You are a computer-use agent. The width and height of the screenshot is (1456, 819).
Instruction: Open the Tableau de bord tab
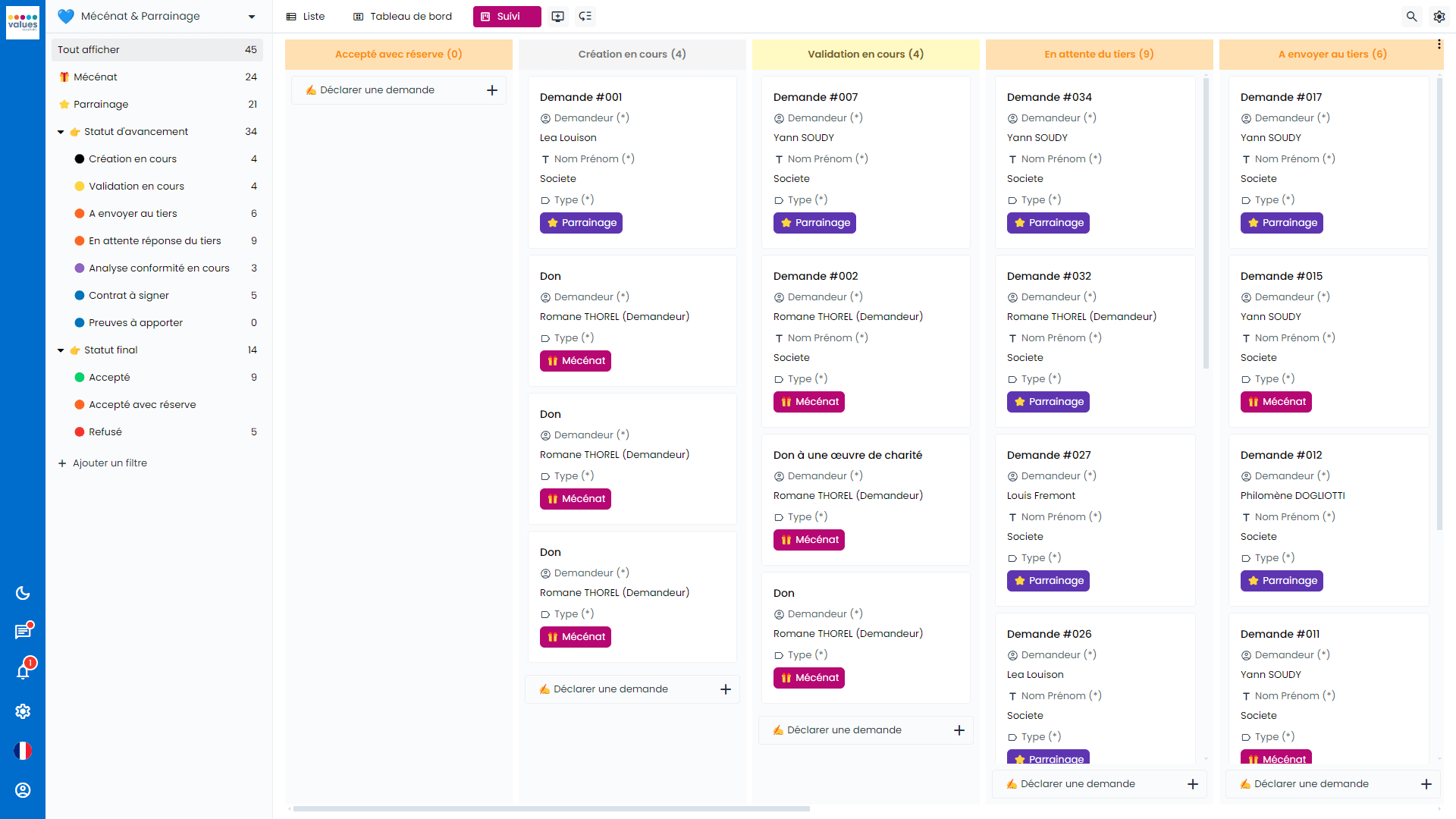tap(402, 16)
